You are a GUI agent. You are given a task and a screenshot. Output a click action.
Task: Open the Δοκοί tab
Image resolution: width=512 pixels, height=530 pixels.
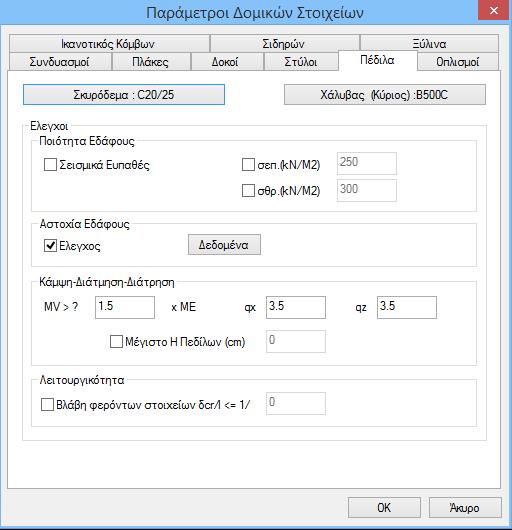[x=227, y=62]
